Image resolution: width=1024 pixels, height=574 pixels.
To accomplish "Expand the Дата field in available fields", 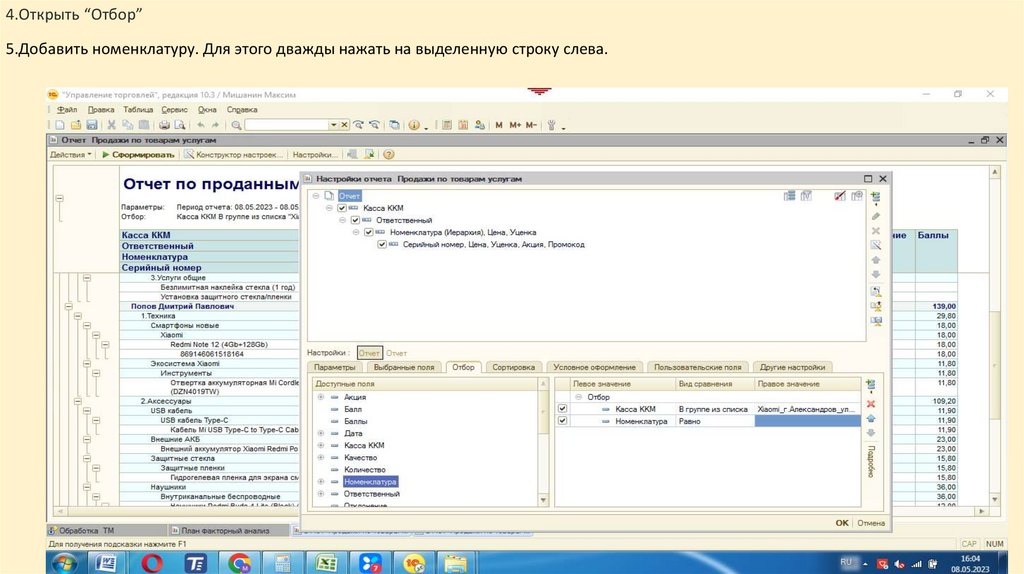I will [320, 433].
